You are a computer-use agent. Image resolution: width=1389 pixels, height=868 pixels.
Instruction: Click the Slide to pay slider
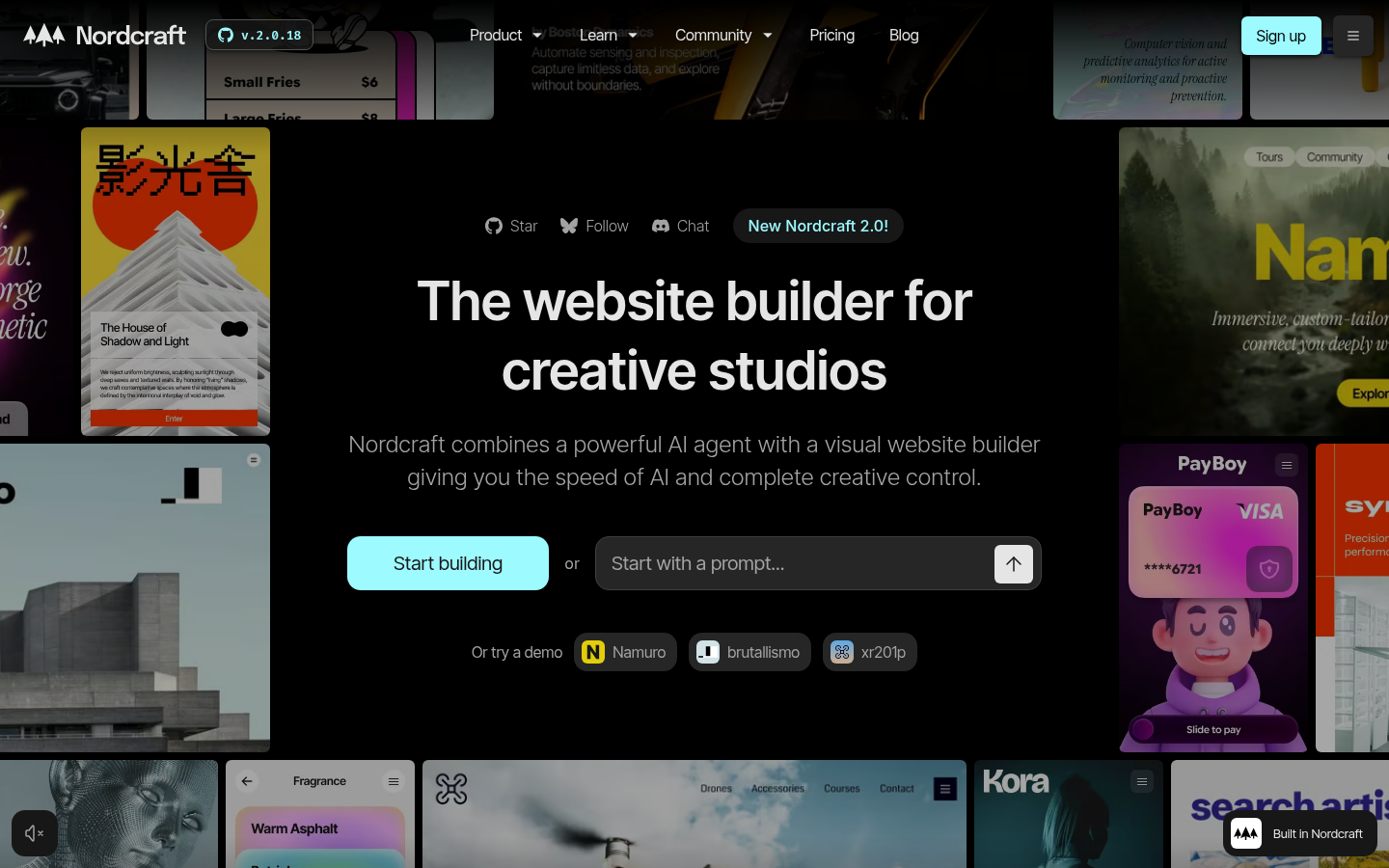(1213, 729)
